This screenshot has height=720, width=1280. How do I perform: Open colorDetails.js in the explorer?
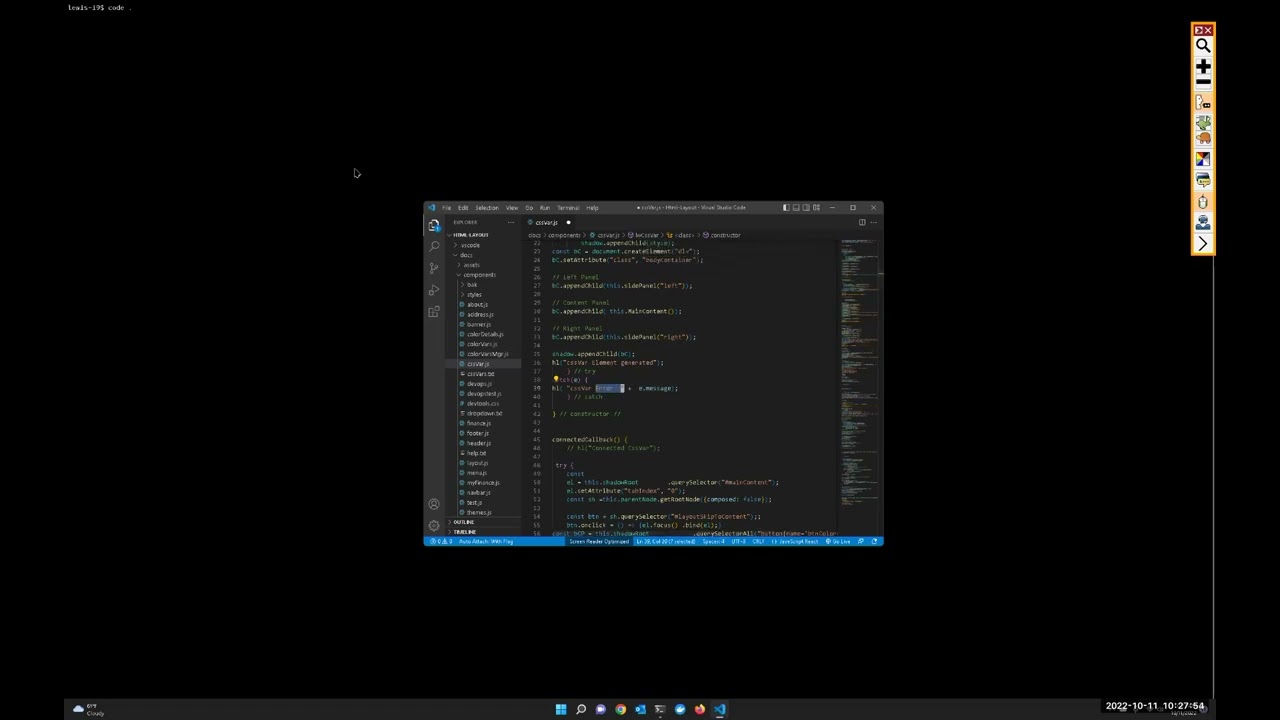click(x=485, y=335)
